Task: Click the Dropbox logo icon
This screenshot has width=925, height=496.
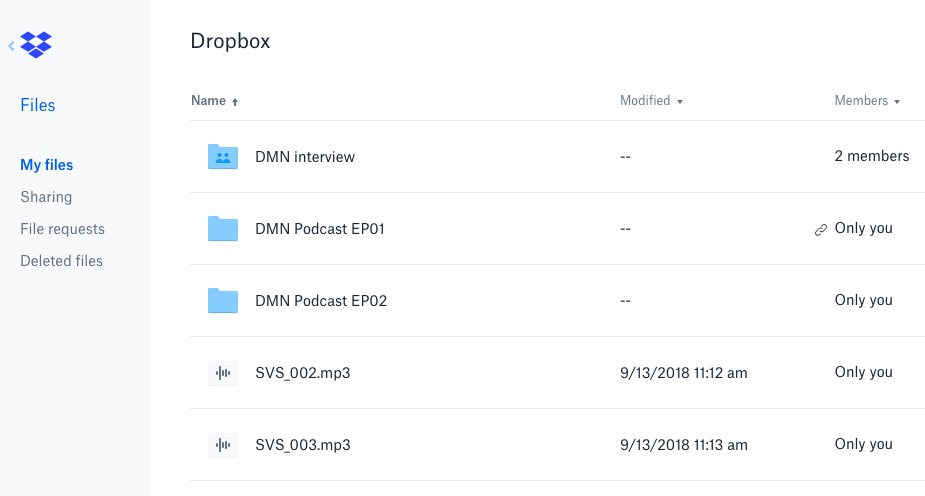Action: [x=36, y=45]
